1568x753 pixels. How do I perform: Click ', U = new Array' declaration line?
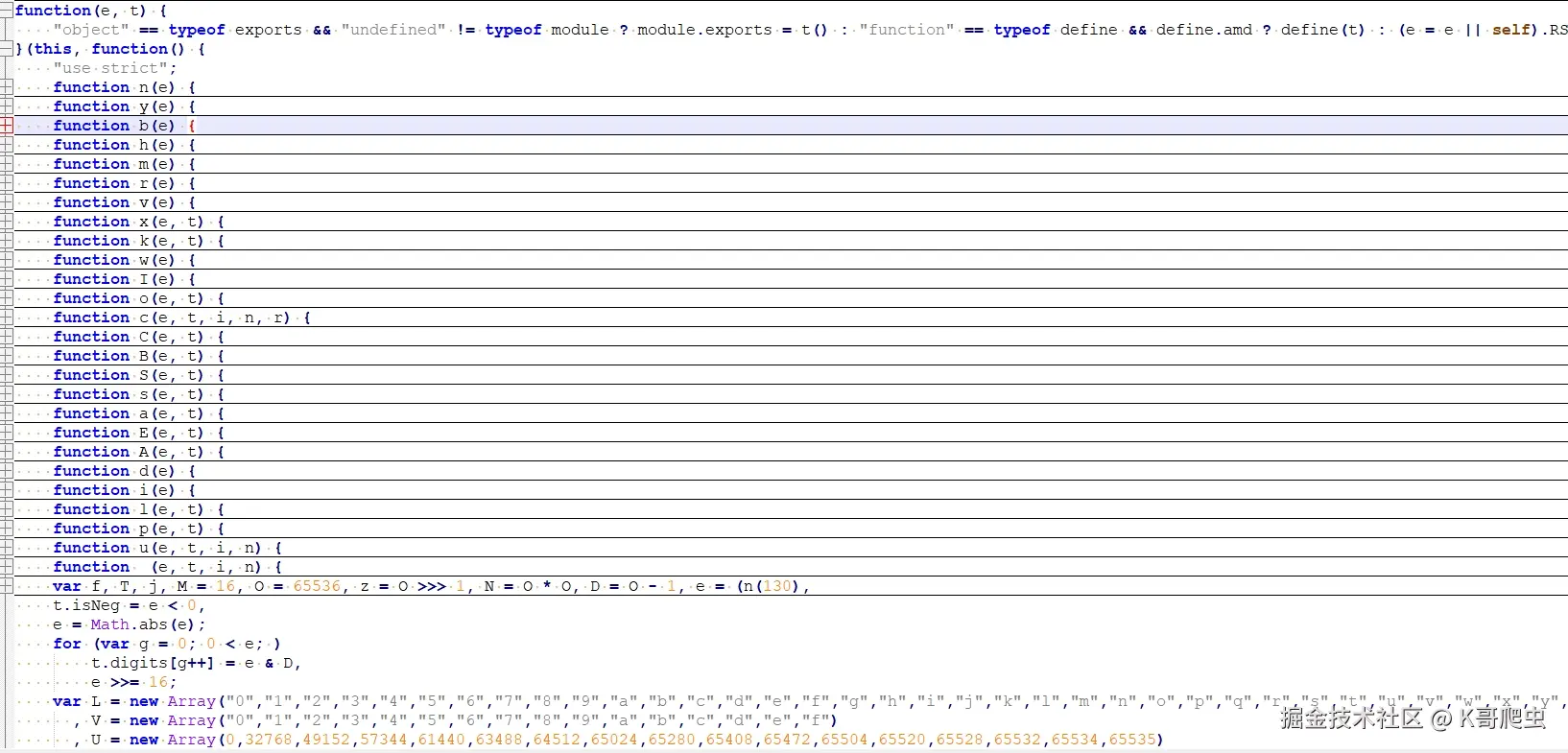(144, 740)
